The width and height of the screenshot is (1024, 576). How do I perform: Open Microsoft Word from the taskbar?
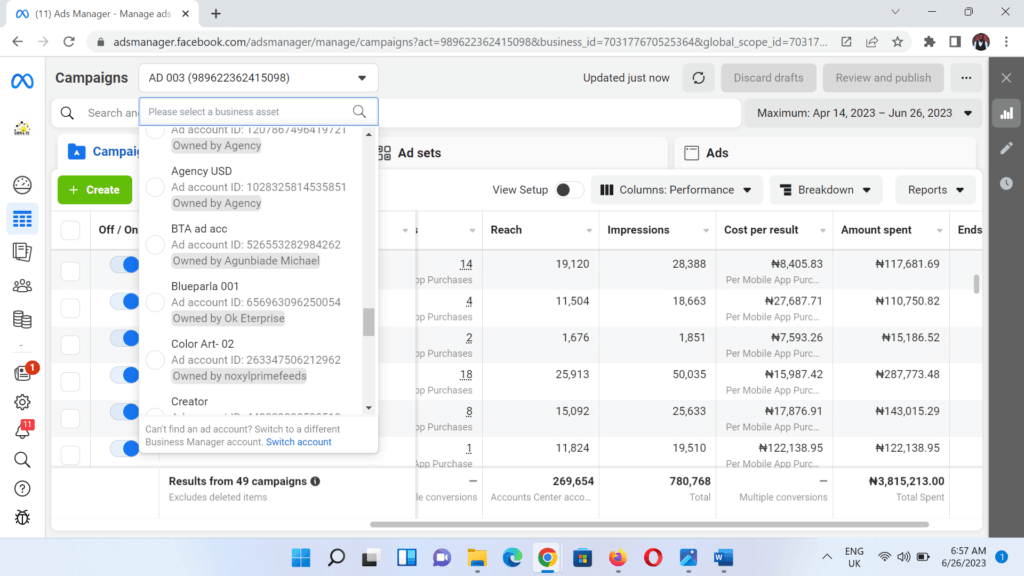723,558
